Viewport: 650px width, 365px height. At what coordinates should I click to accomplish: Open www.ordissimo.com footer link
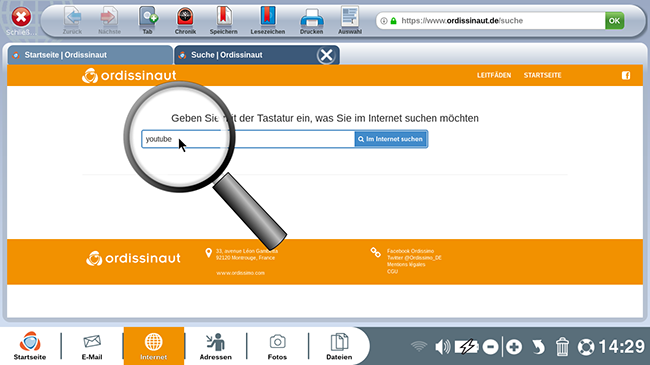click(x=240, y=273)
